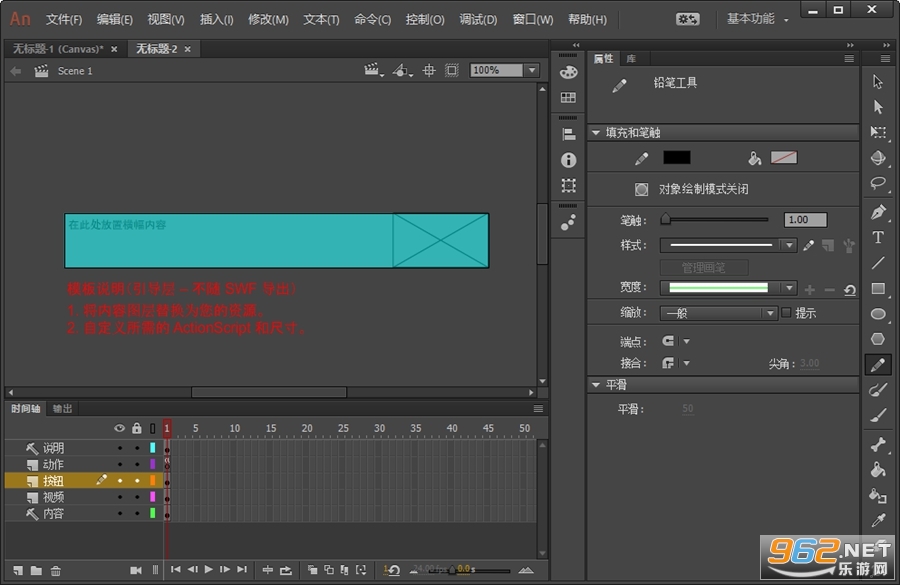The width and height of the screenshot is (900, 585).
Task: Open the 接合 join dropdown arrow
Action: click(x=686, y=363)
